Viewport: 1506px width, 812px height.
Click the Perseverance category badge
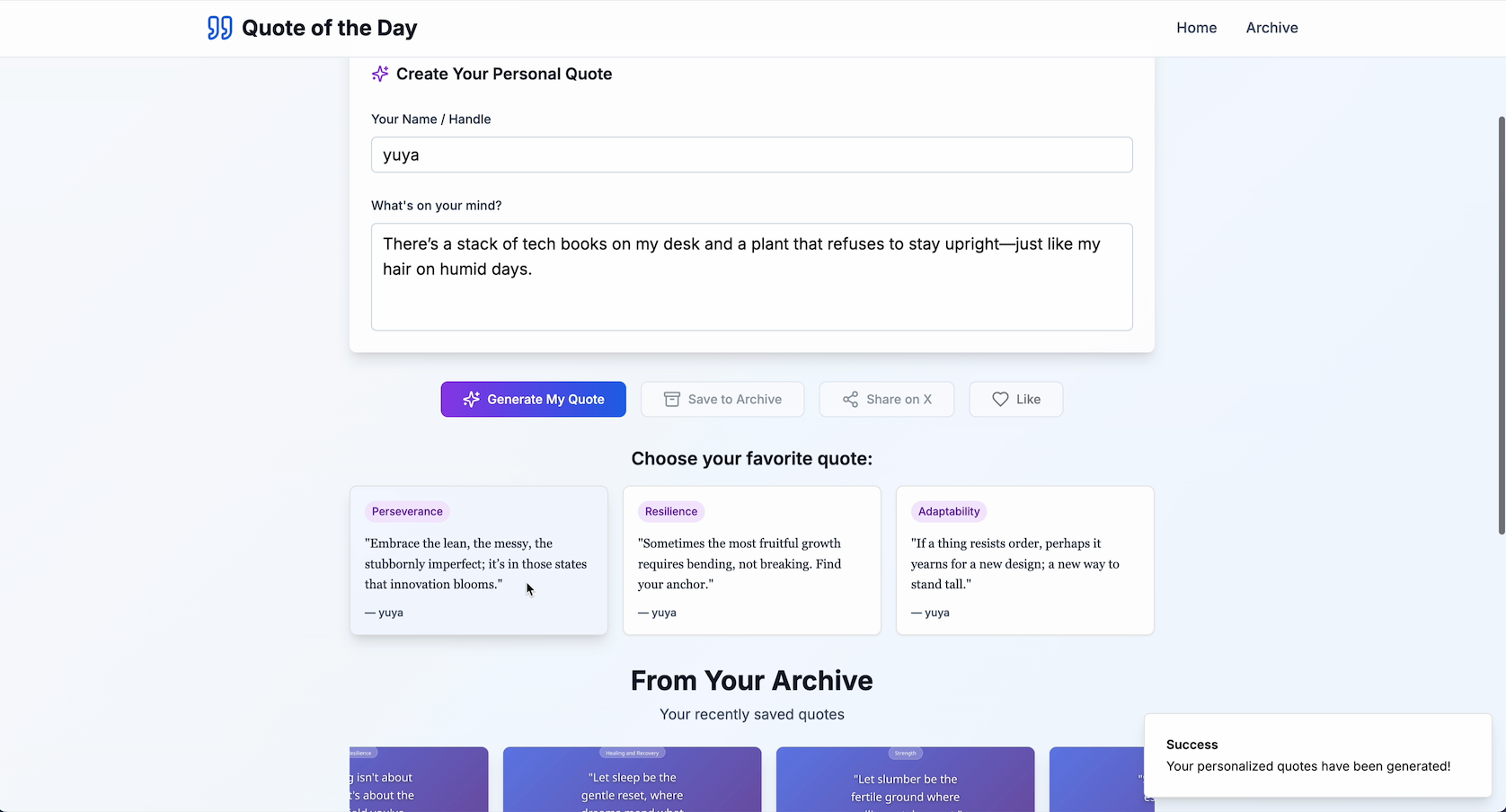pyautogui.click(x=406, y=511)
